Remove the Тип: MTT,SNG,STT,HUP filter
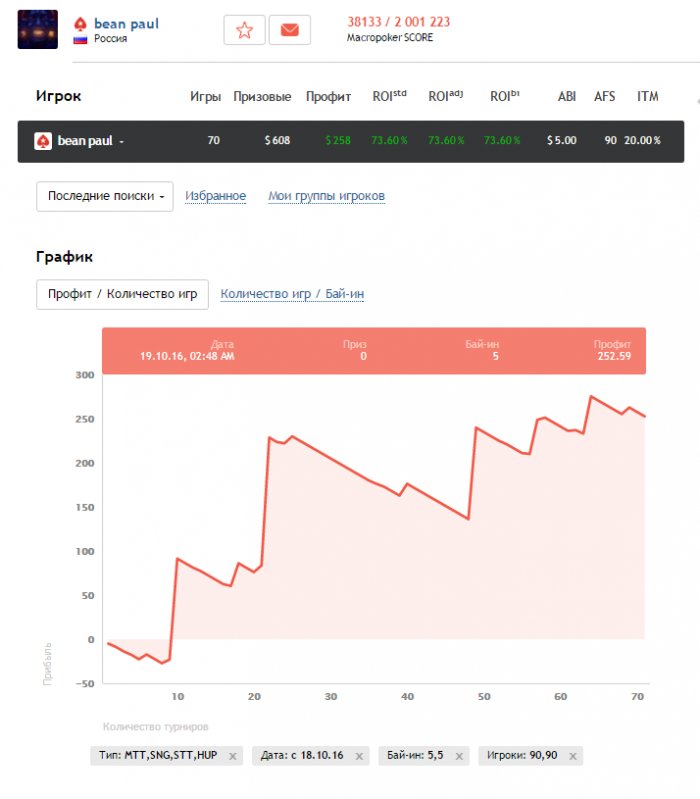The height and width of the screenshot is (799, 700). click(233, 756)
